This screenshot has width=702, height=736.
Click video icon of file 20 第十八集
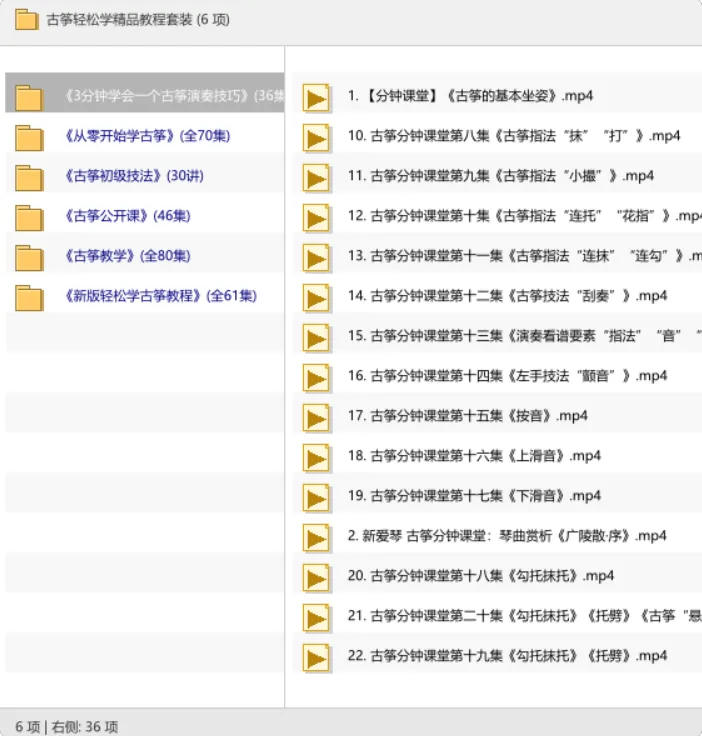(x=316, y=578)
